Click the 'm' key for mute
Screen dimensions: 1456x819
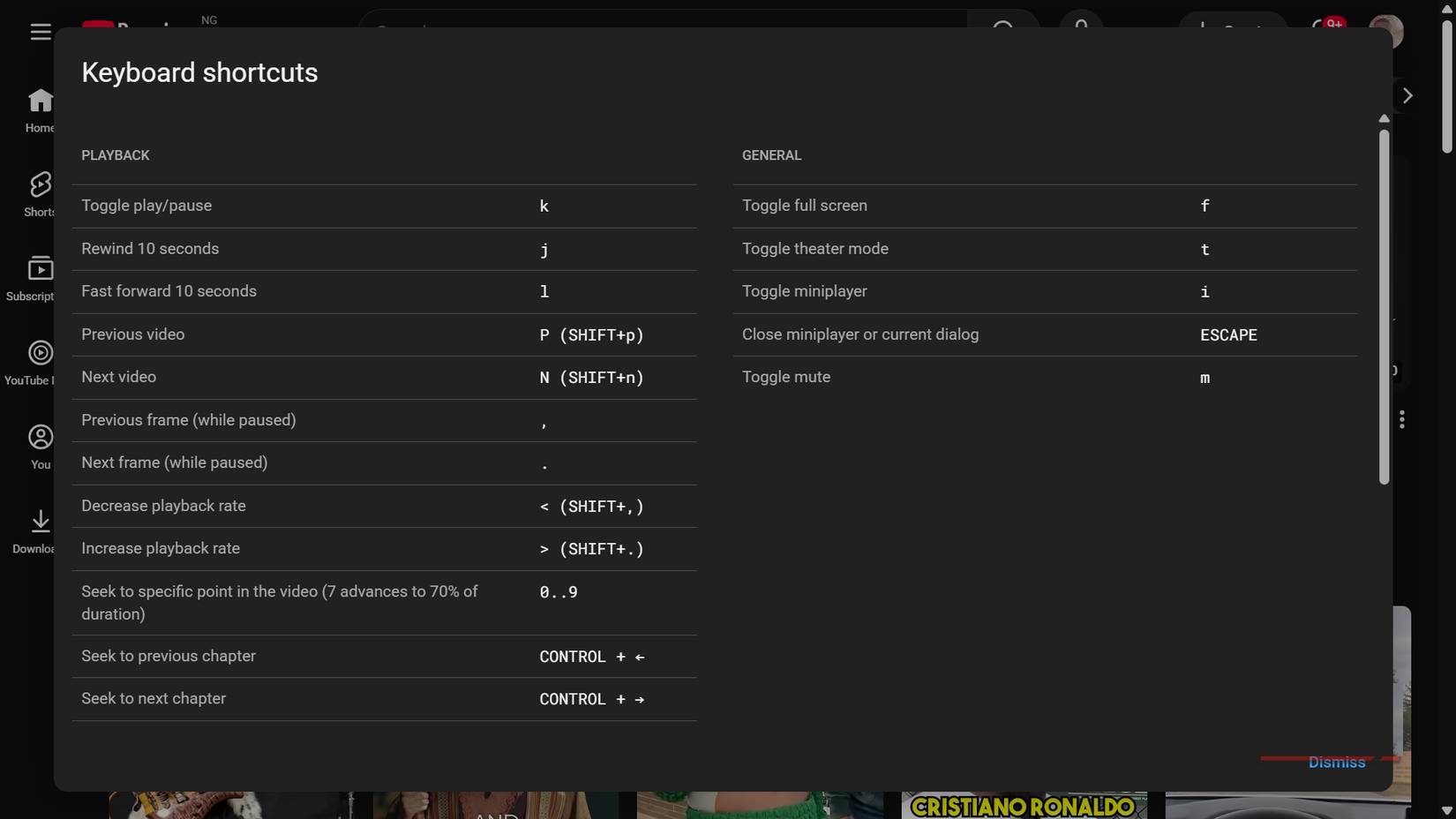(x=1205, y=378)
